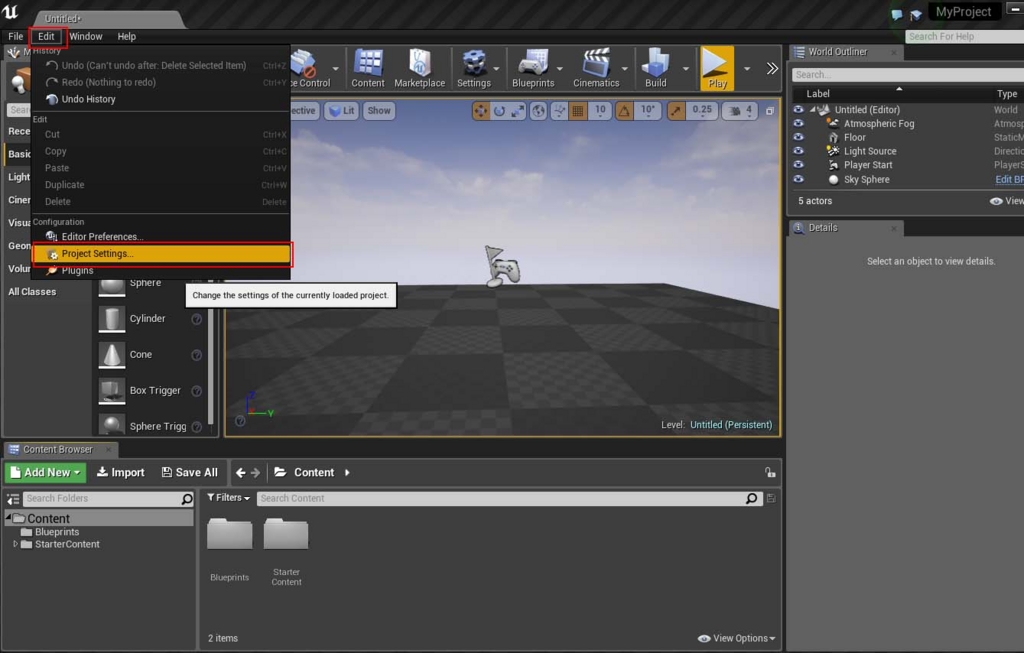Open the Lit view mode menu
Viewport: 1024px width, 653px height.
pos(342,110)
